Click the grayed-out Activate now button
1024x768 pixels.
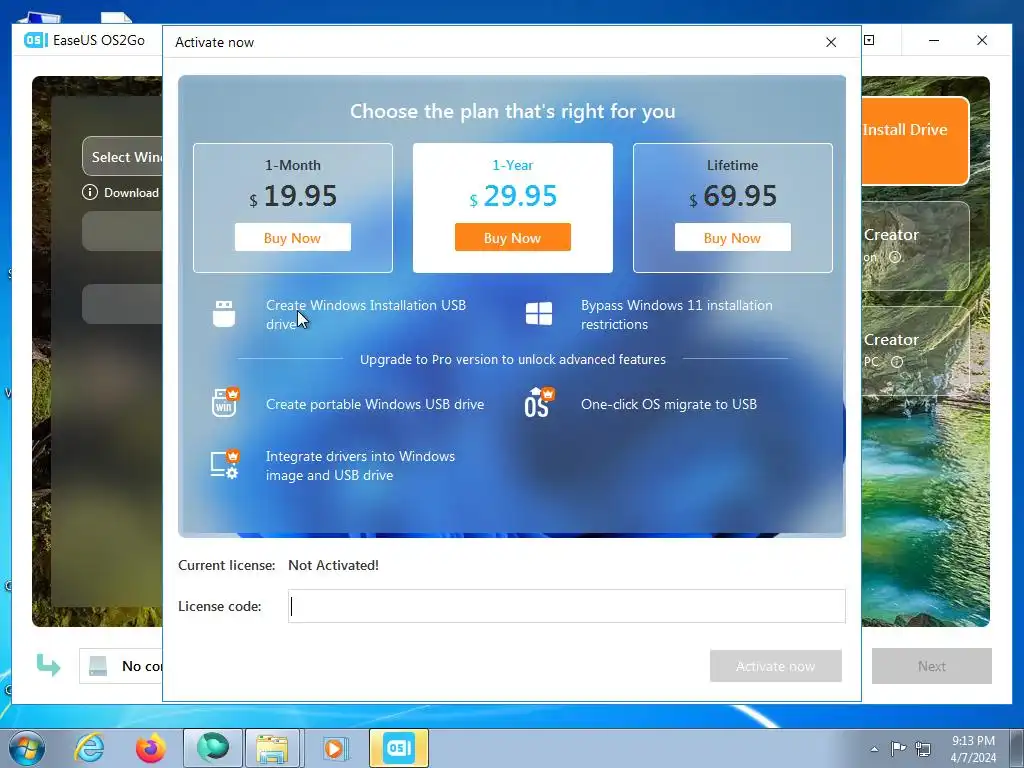[775, 666]
